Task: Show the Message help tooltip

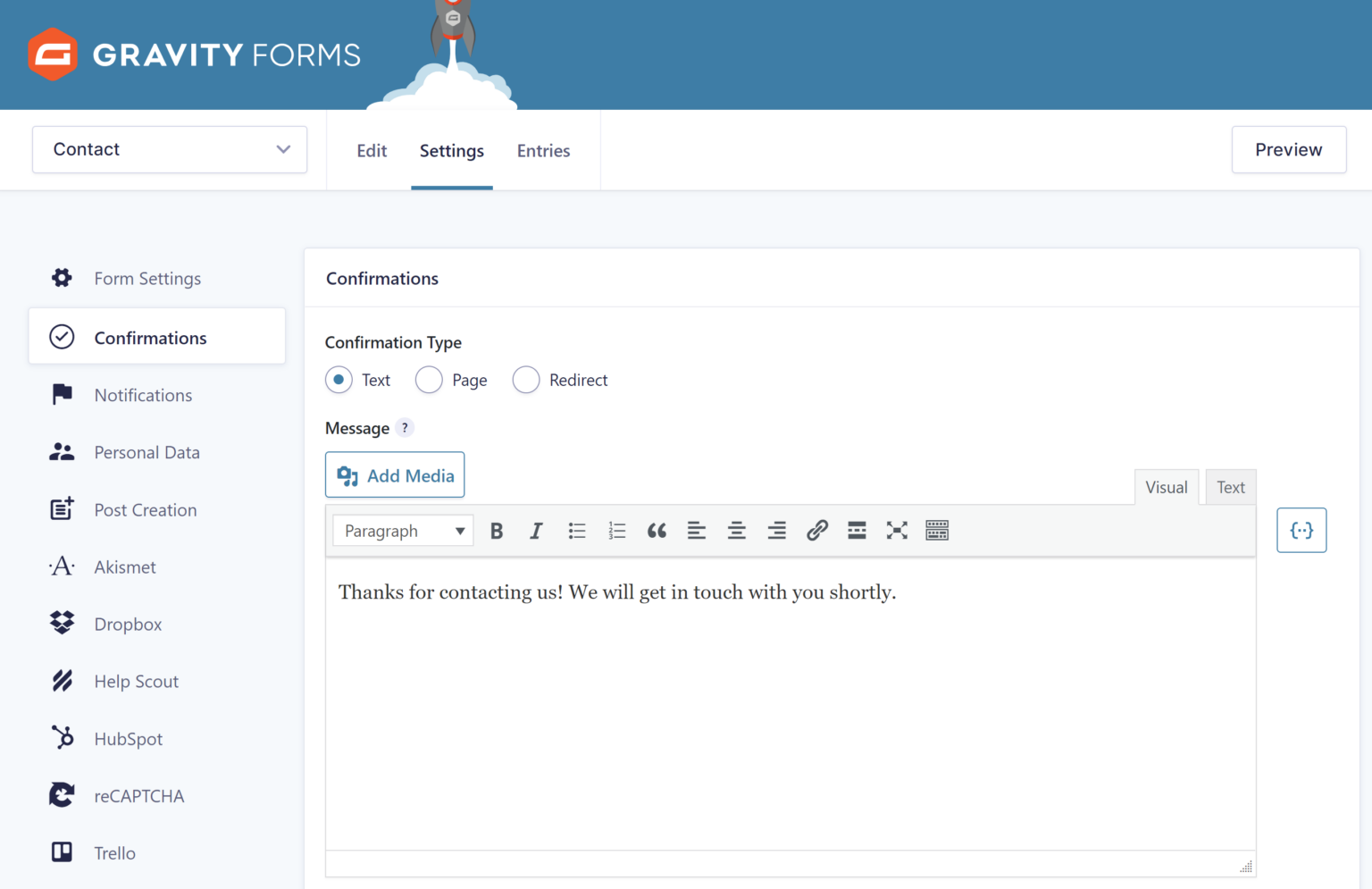Action: point(405,427)
